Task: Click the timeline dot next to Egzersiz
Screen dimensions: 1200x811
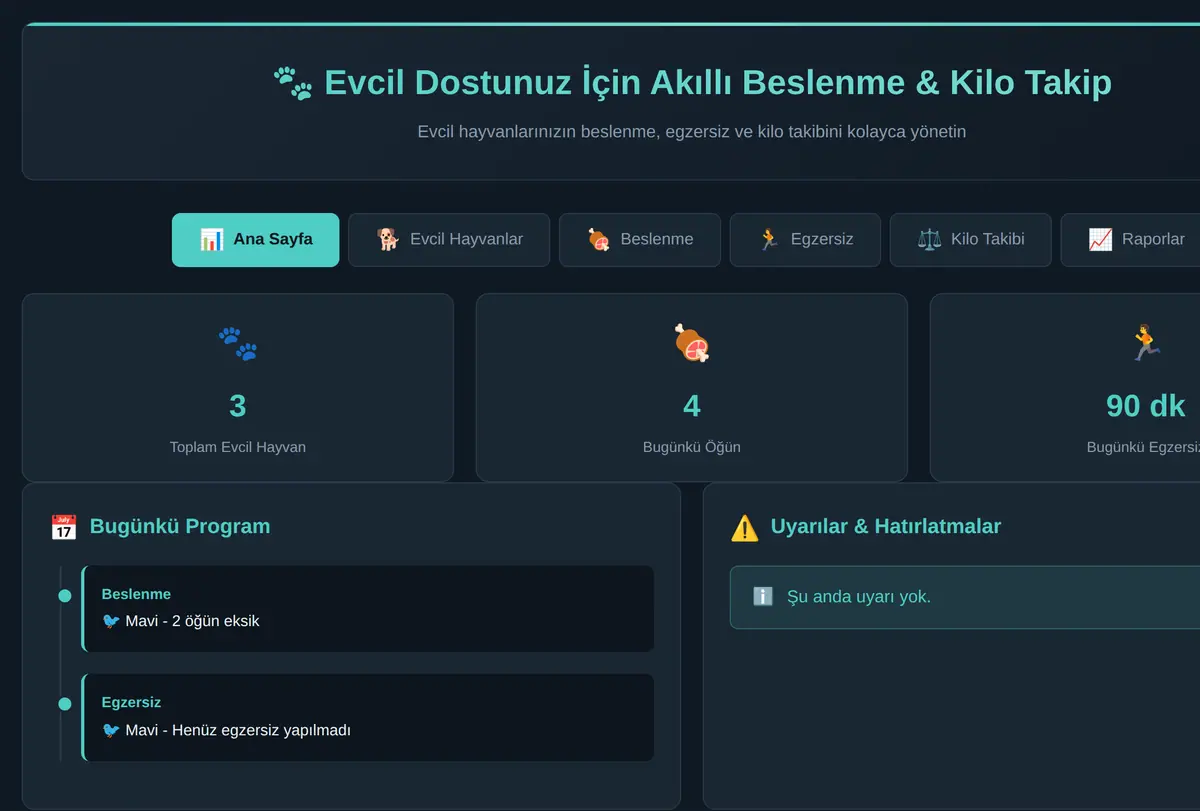Action: coord(65,704)
